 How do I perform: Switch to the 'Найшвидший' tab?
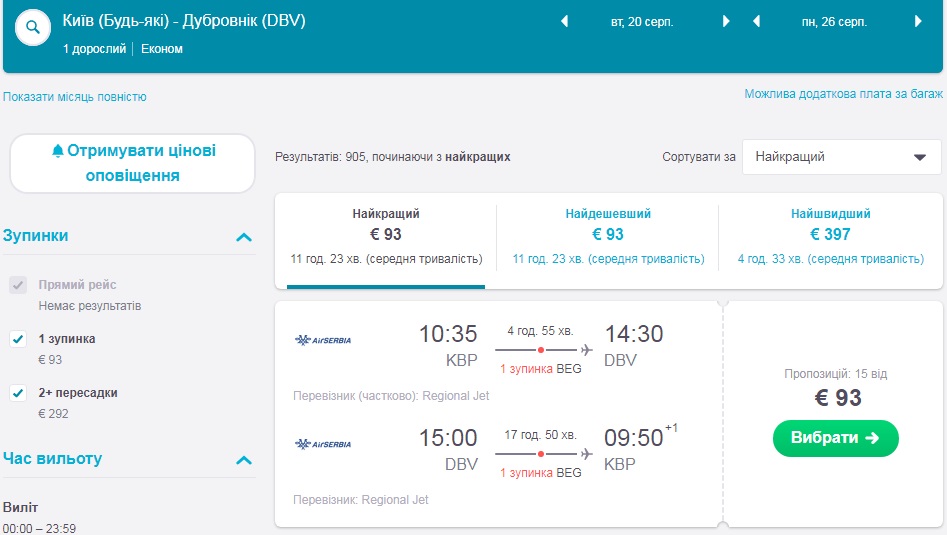830,236
